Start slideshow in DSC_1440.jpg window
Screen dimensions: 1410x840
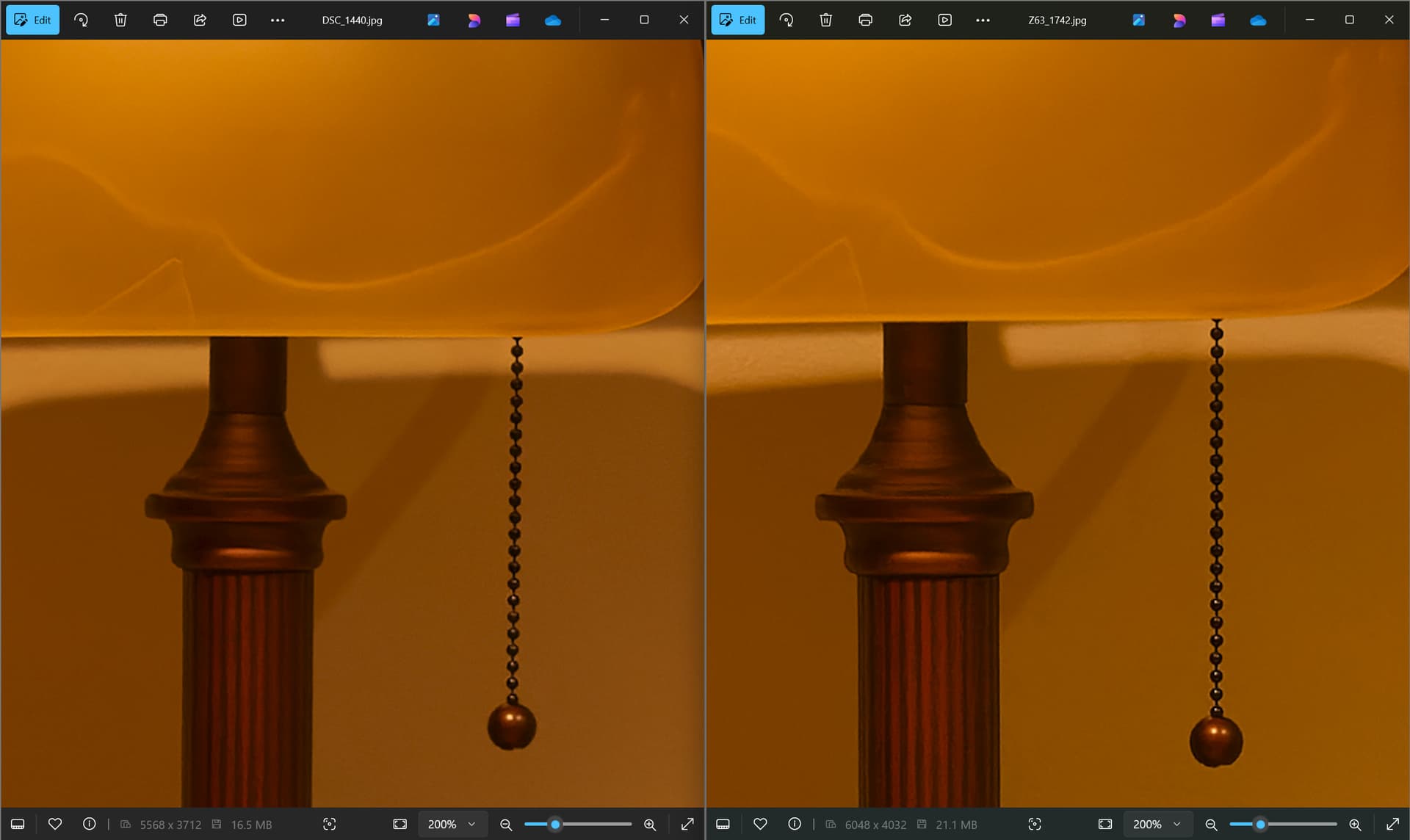239,20
